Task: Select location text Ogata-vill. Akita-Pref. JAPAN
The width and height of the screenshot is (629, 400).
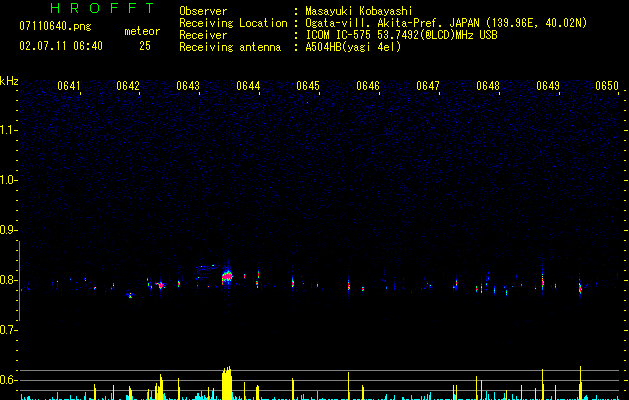Action: point(392,23)
